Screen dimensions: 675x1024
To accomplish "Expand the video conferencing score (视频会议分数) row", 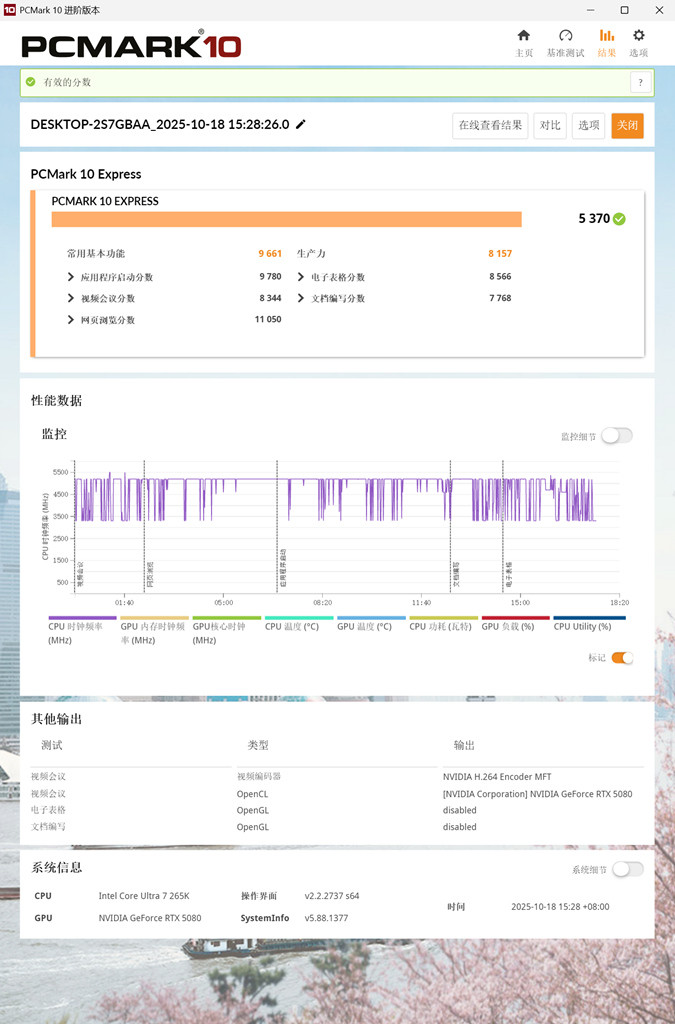I will click(x=71, y=298).
